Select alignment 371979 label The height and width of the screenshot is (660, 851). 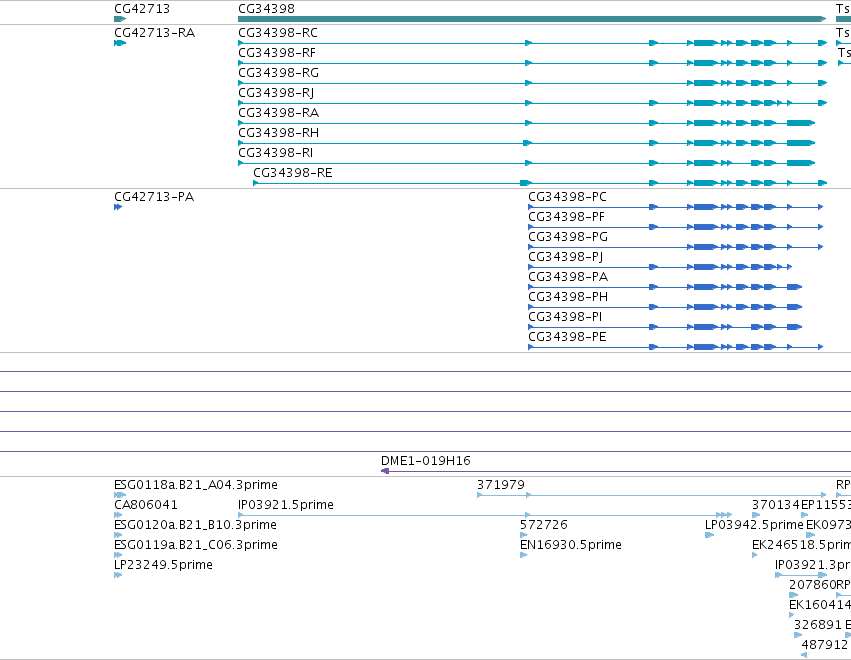pos(501,485)
